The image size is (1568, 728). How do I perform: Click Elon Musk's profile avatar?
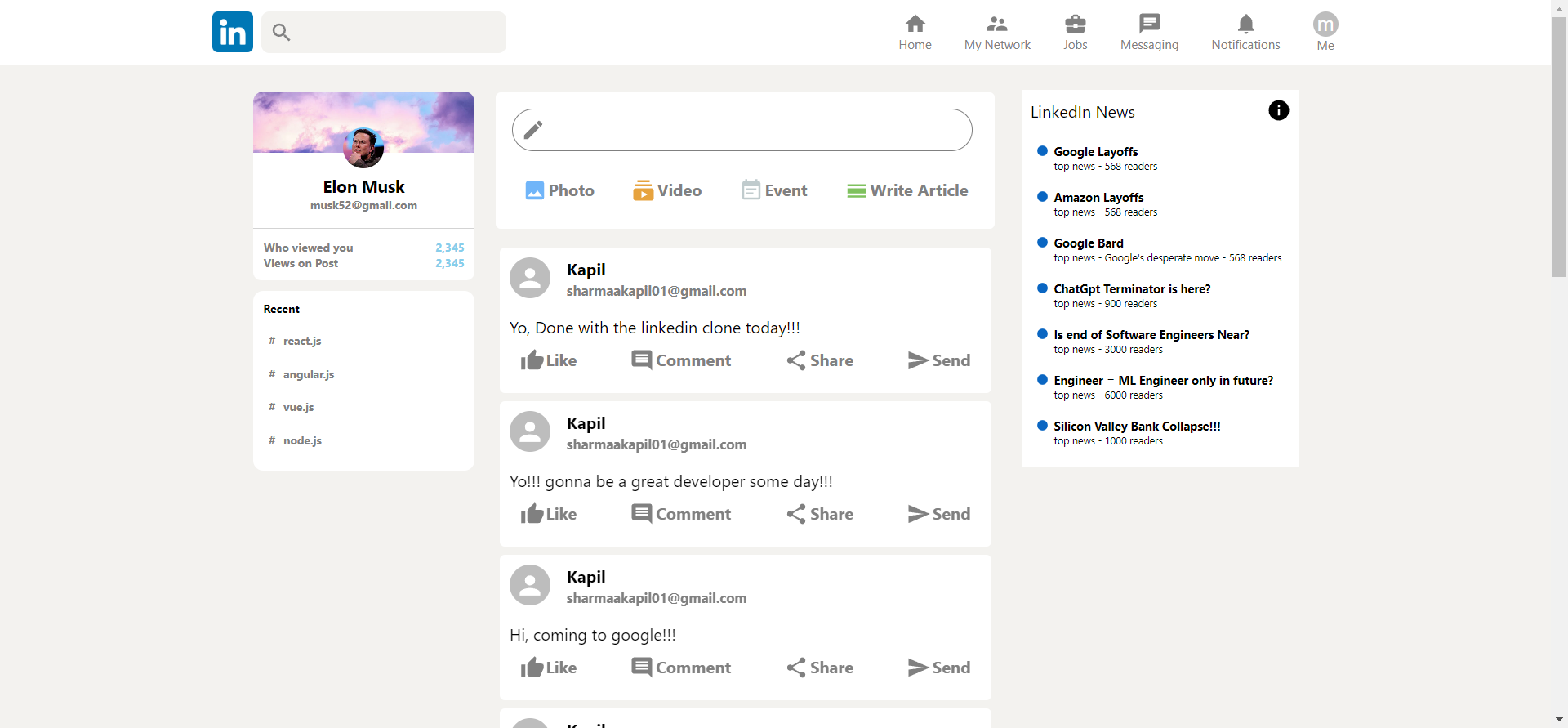(363, 148)
